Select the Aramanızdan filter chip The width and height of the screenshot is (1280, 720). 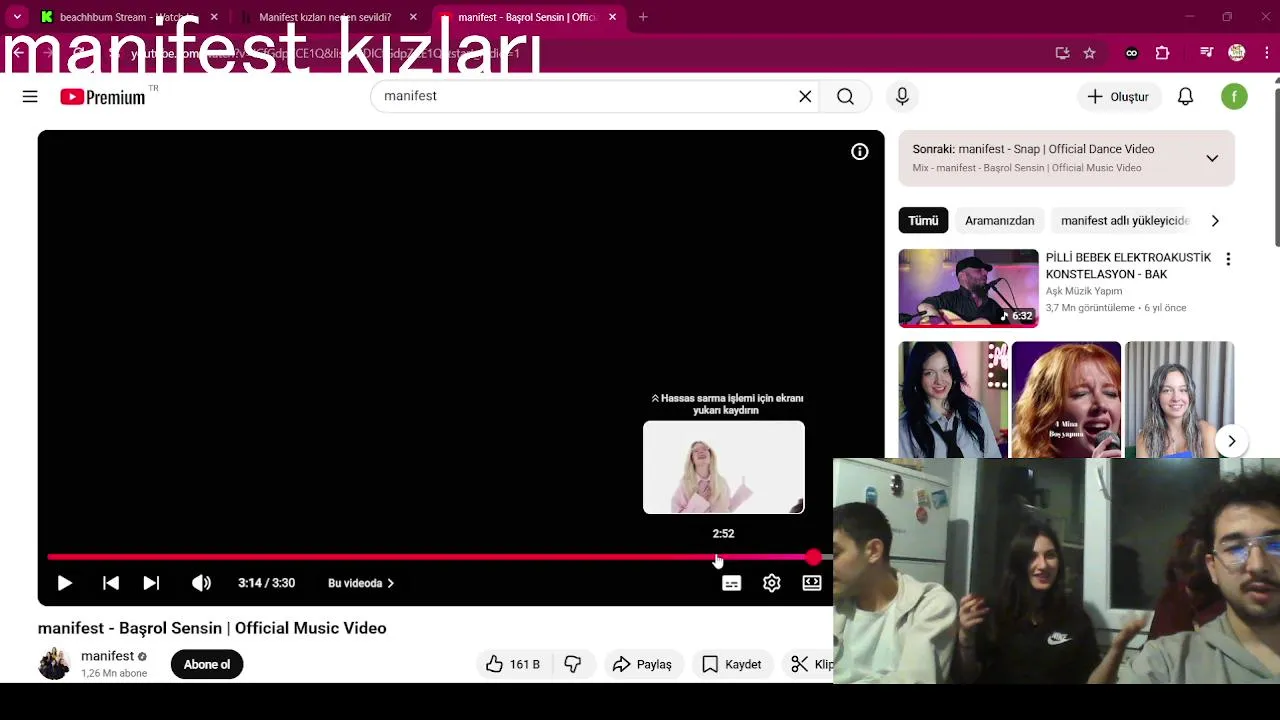pyautogui.click(x=999, y=220)
